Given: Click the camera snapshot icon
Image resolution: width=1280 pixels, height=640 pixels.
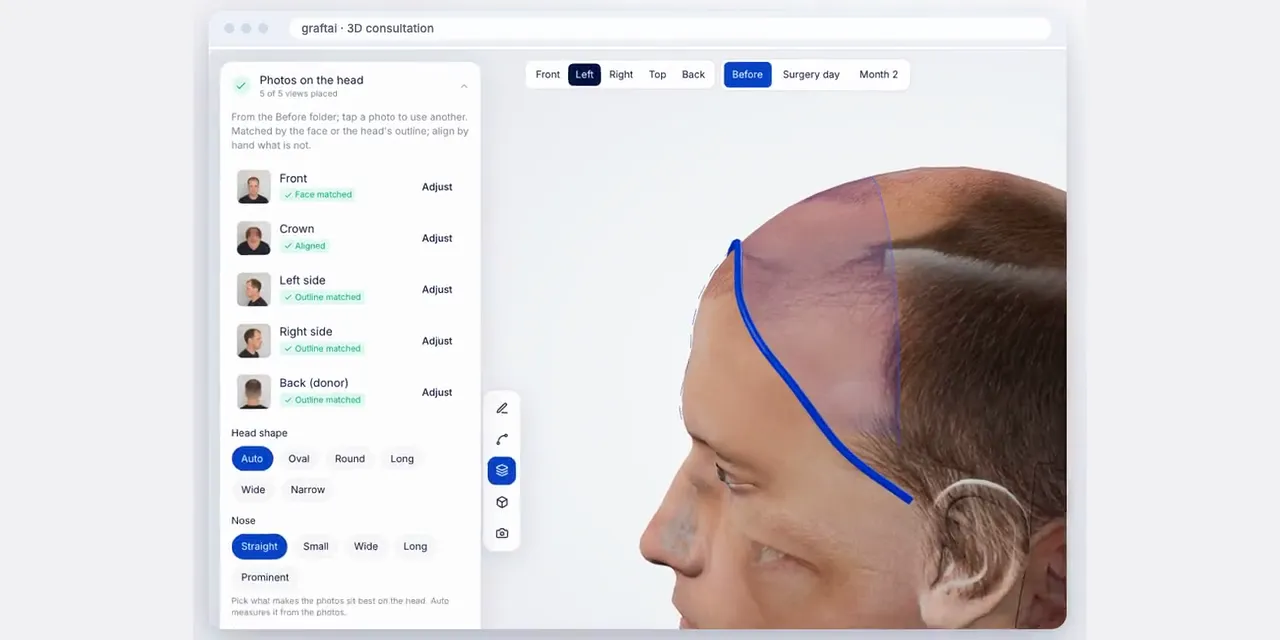Looking at the screenshot, I should tap(502, 533).
